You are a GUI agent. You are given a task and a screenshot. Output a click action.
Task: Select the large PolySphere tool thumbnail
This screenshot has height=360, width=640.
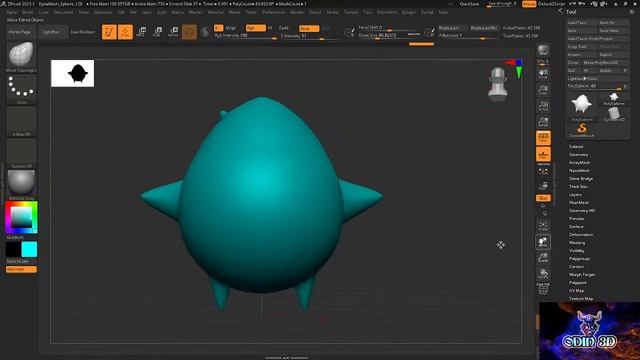582,107
